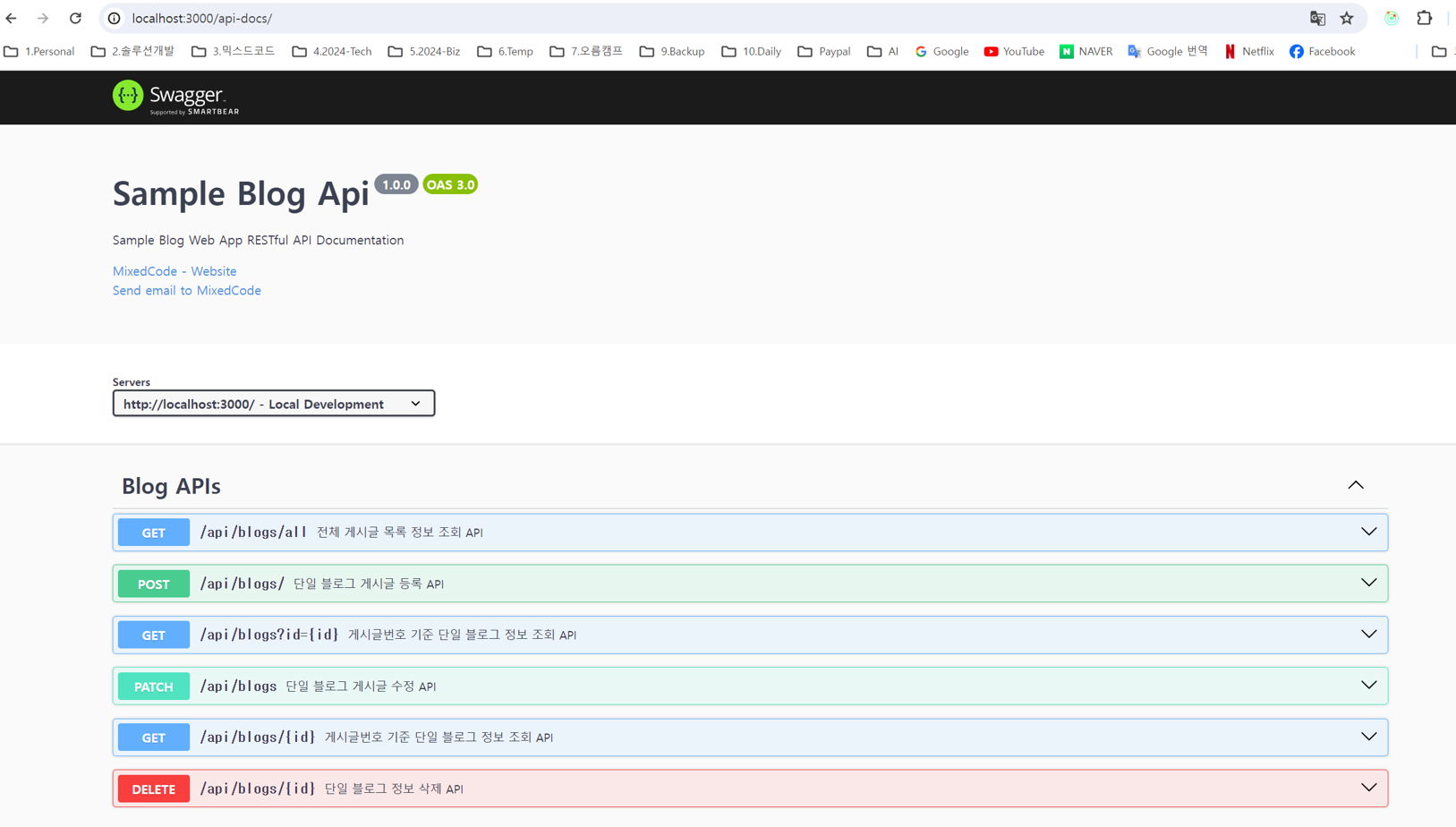Open the Servers dropdown for Local Development
Screen dimensions: 1456x827
(x=274, y=404)
